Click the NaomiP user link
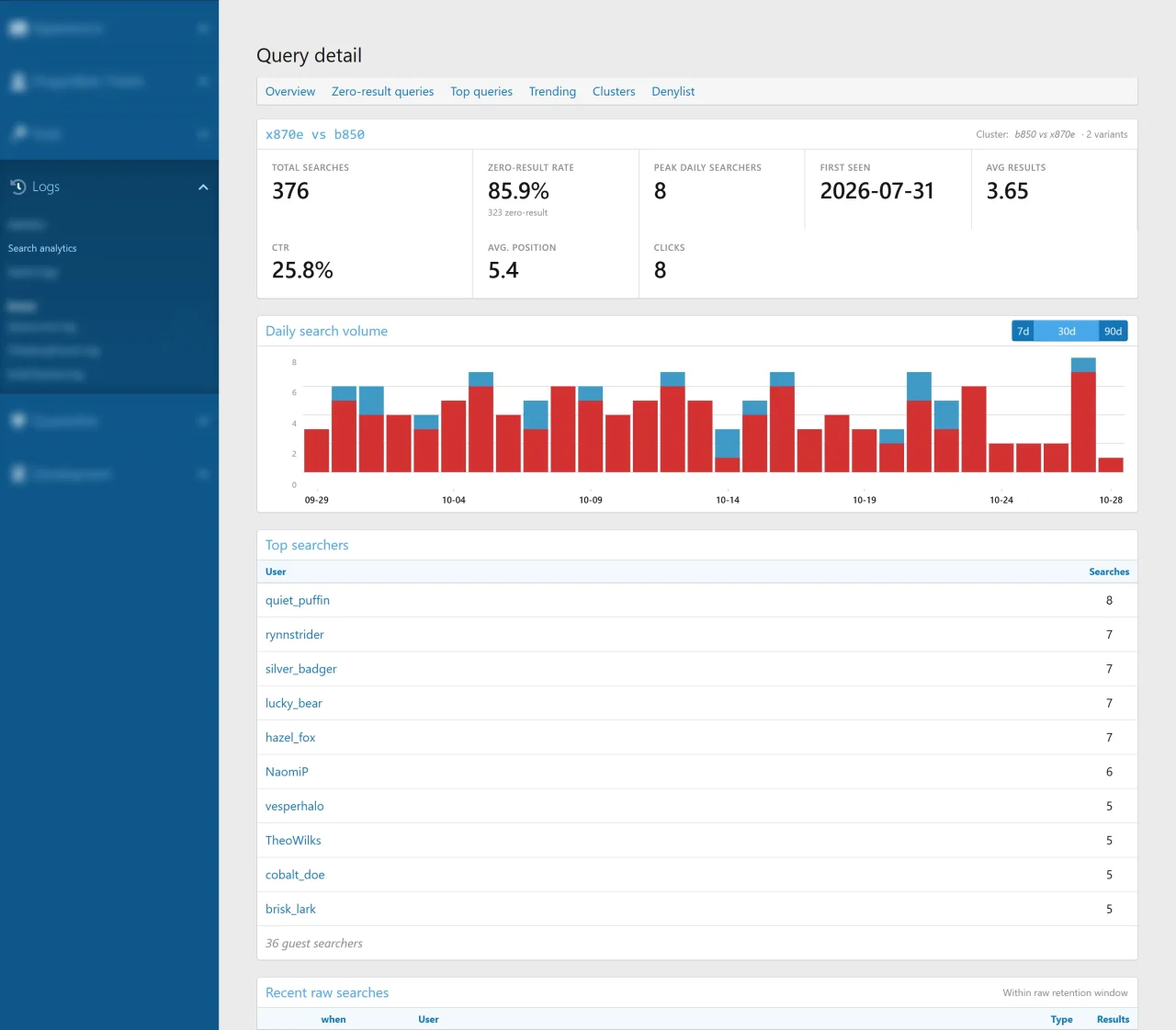 click(x=287, y=772)
